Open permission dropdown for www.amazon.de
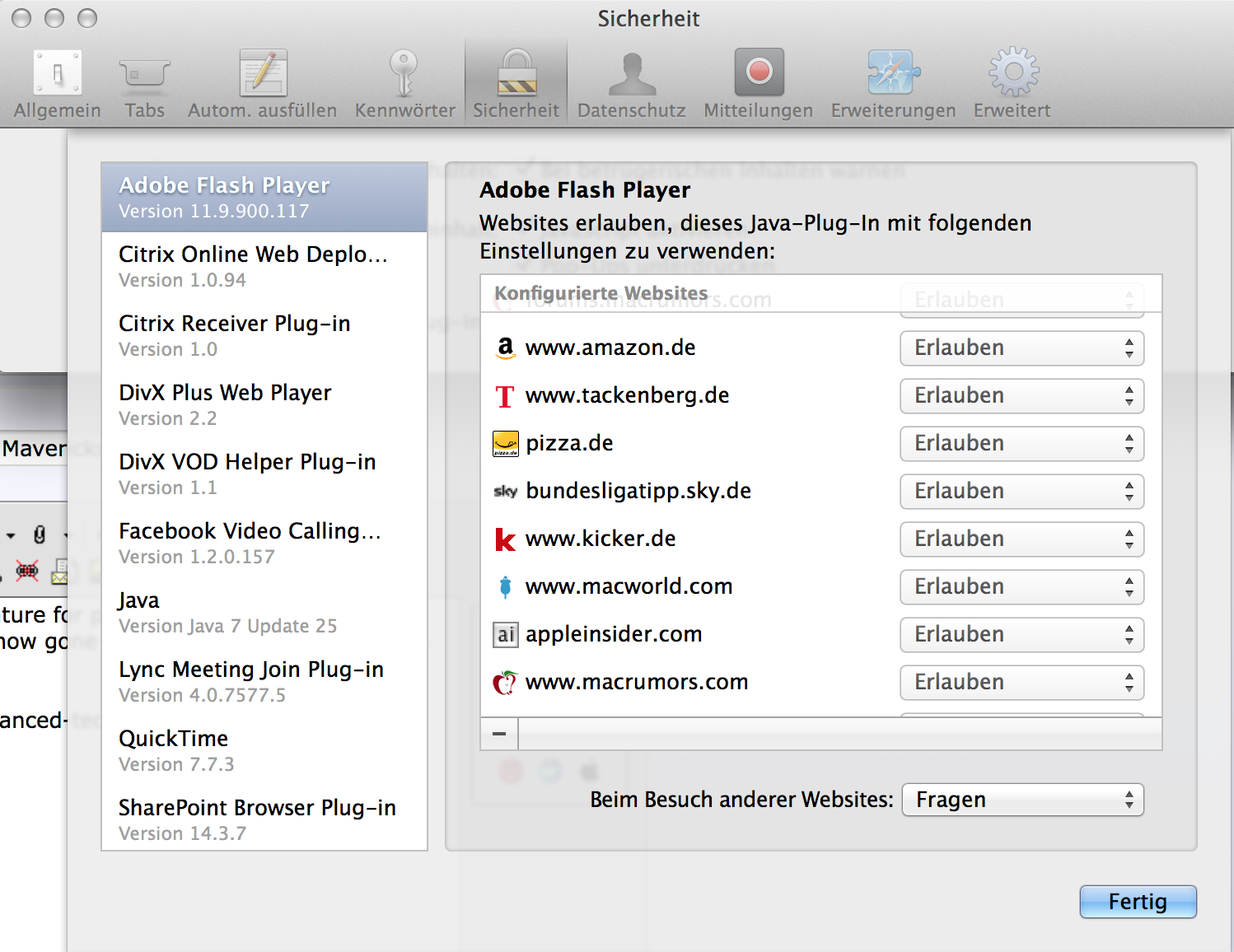Image resolution: width=1234 pixels, height=952 pixels. point(1021,348)
